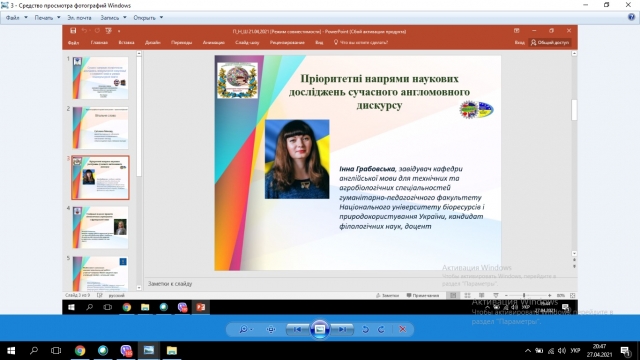Click PowerPoint zoom in plus button

(549, 295)
